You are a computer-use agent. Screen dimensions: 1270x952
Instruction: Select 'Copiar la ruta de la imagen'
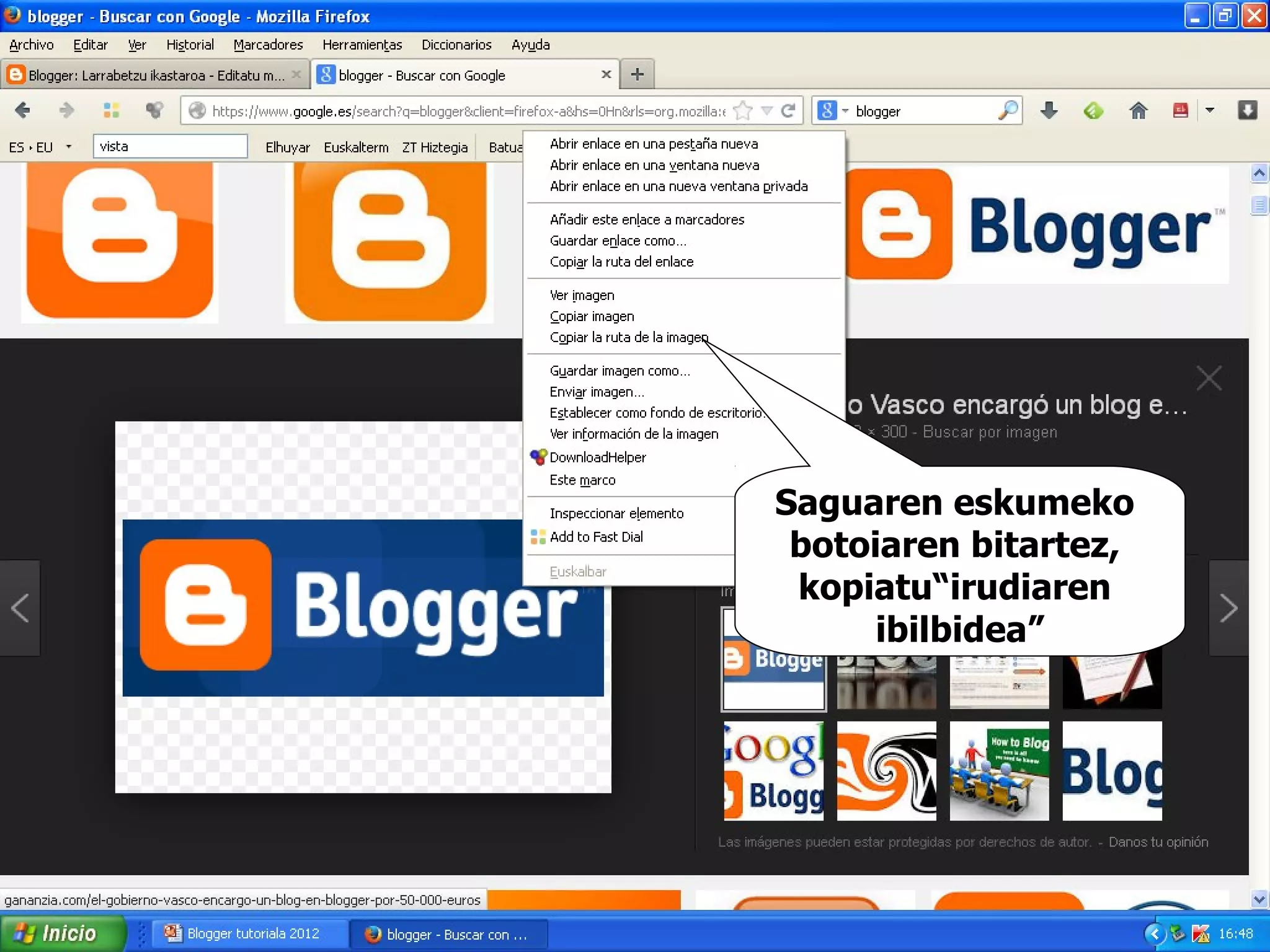(628, 337)
